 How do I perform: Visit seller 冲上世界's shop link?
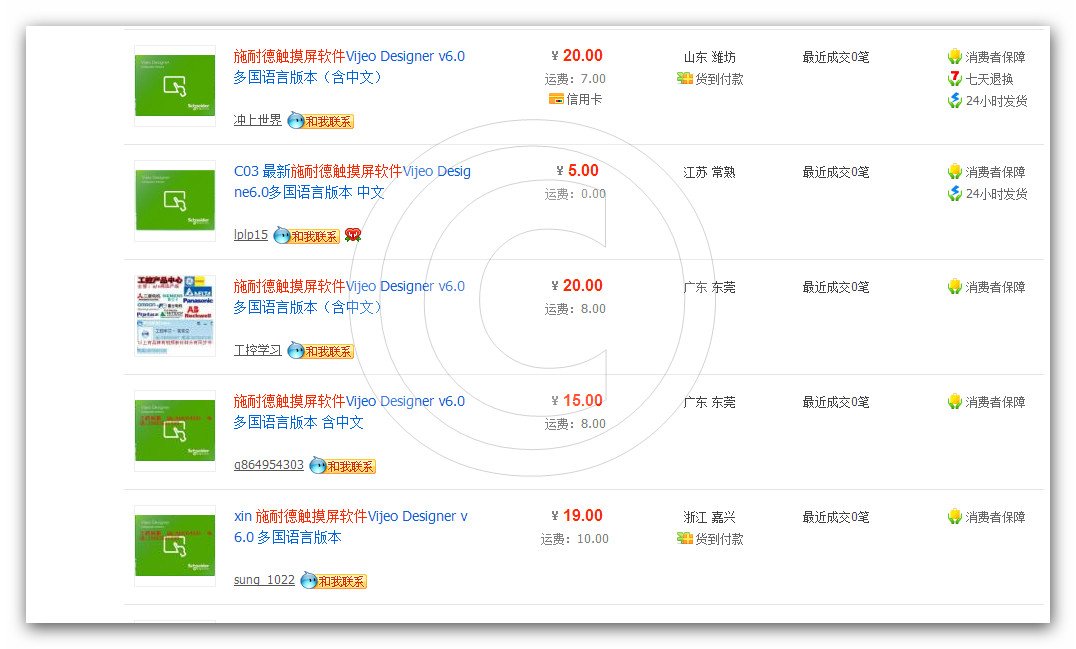[257, 121]
